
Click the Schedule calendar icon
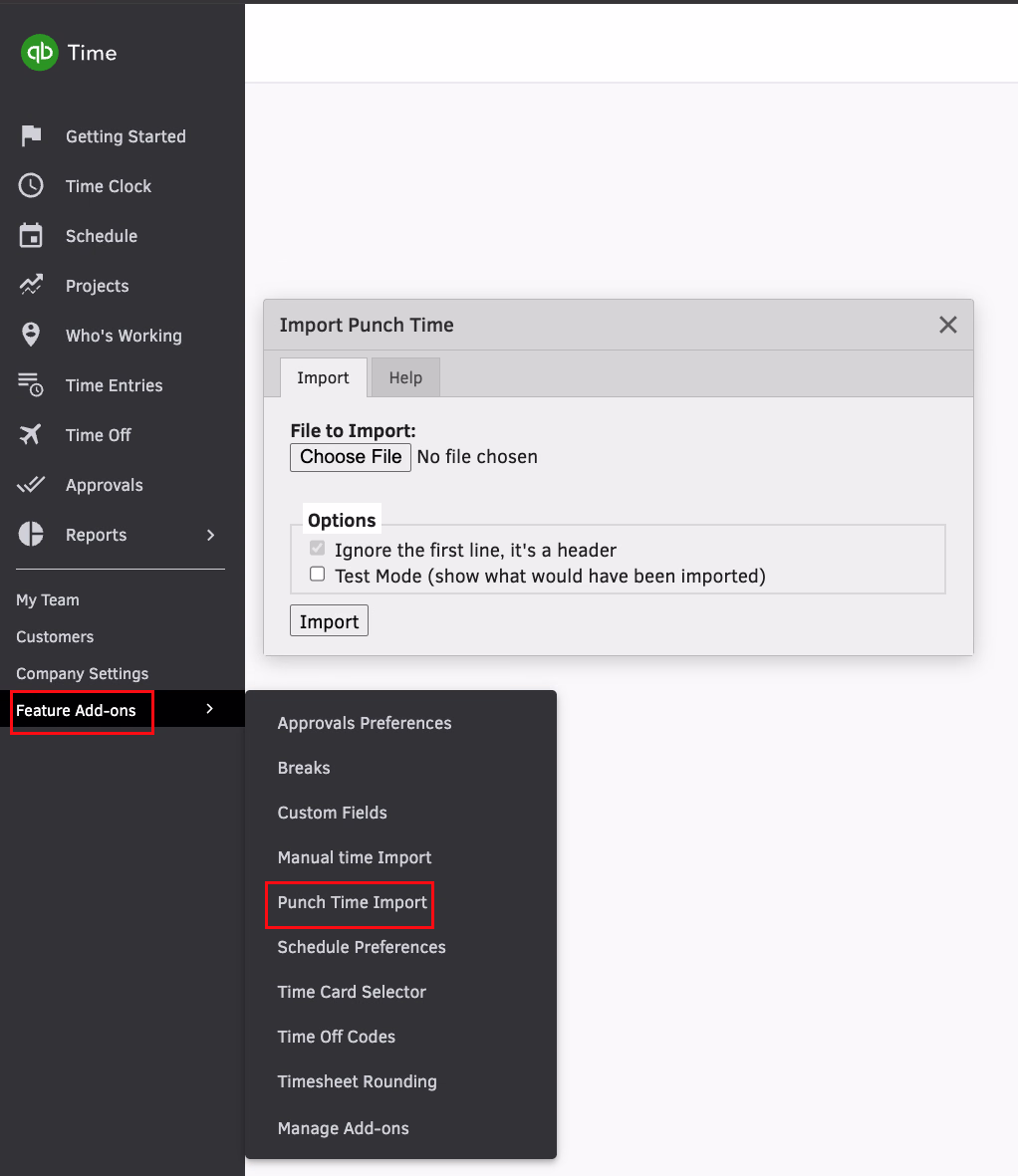click(31, 236)
